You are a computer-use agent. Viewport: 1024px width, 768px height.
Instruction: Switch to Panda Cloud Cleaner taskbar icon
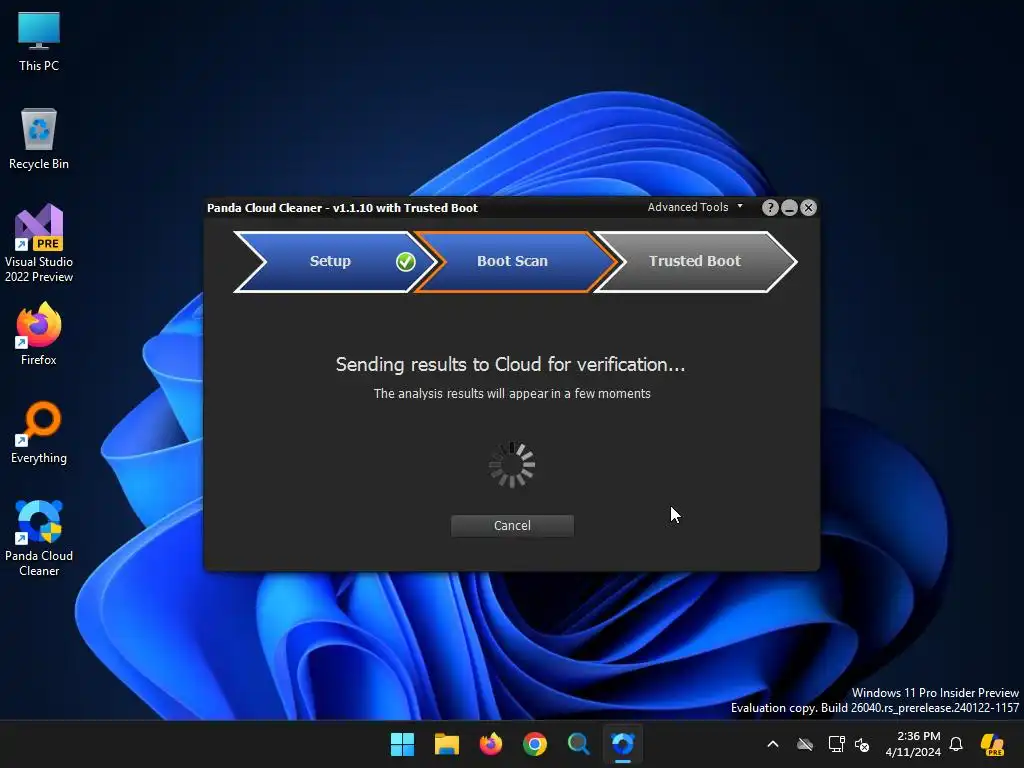click(623, 744)
